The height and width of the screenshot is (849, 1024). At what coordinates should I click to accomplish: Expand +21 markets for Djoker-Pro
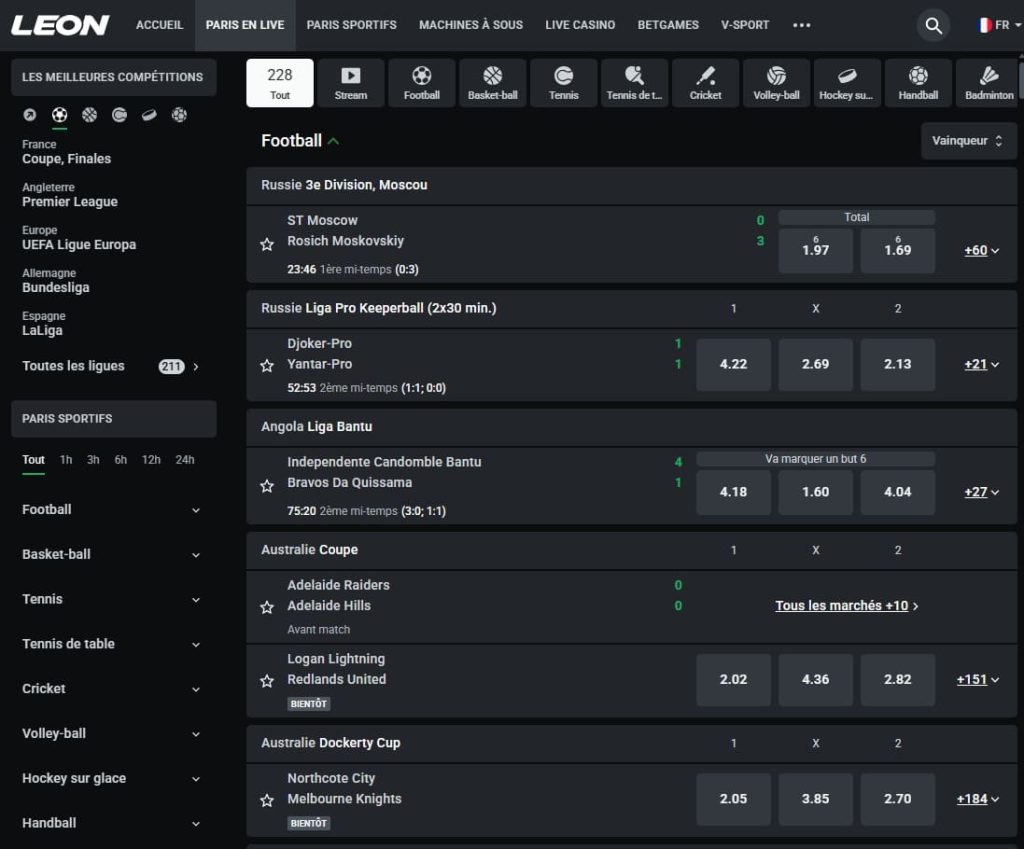982,364
